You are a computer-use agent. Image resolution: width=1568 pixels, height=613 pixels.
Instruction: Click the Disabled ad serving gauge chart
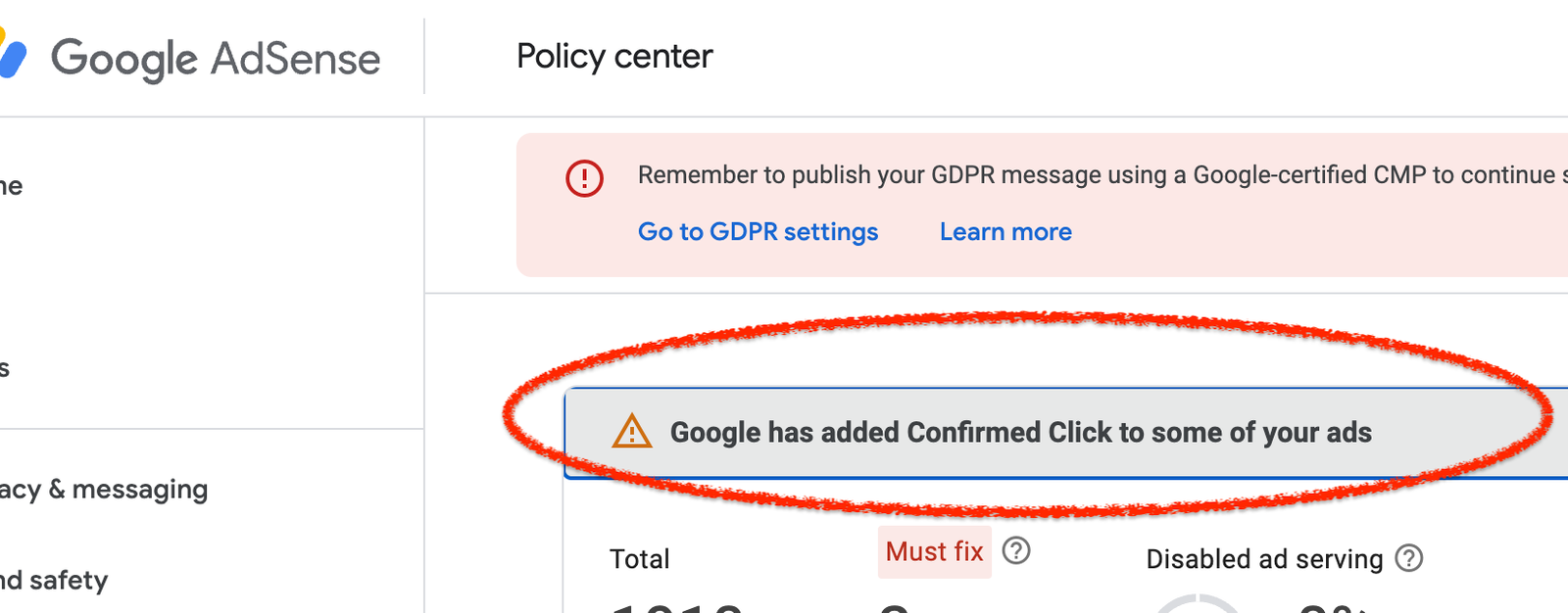click(x=1198, y=603)
